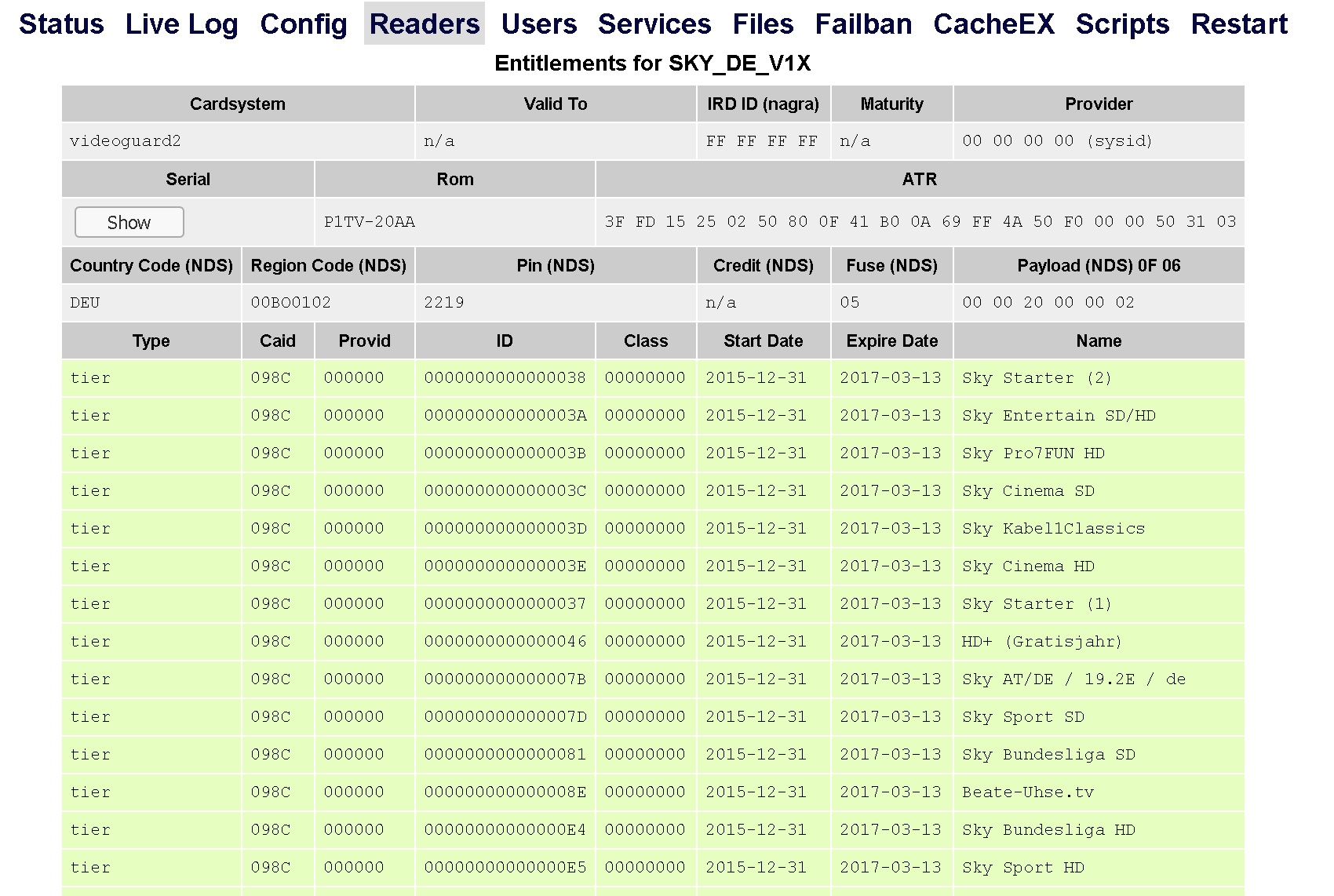The height and width of the screenshot is (896, 1334).
Task: Open the Live Log page
Action: [181, 24]
